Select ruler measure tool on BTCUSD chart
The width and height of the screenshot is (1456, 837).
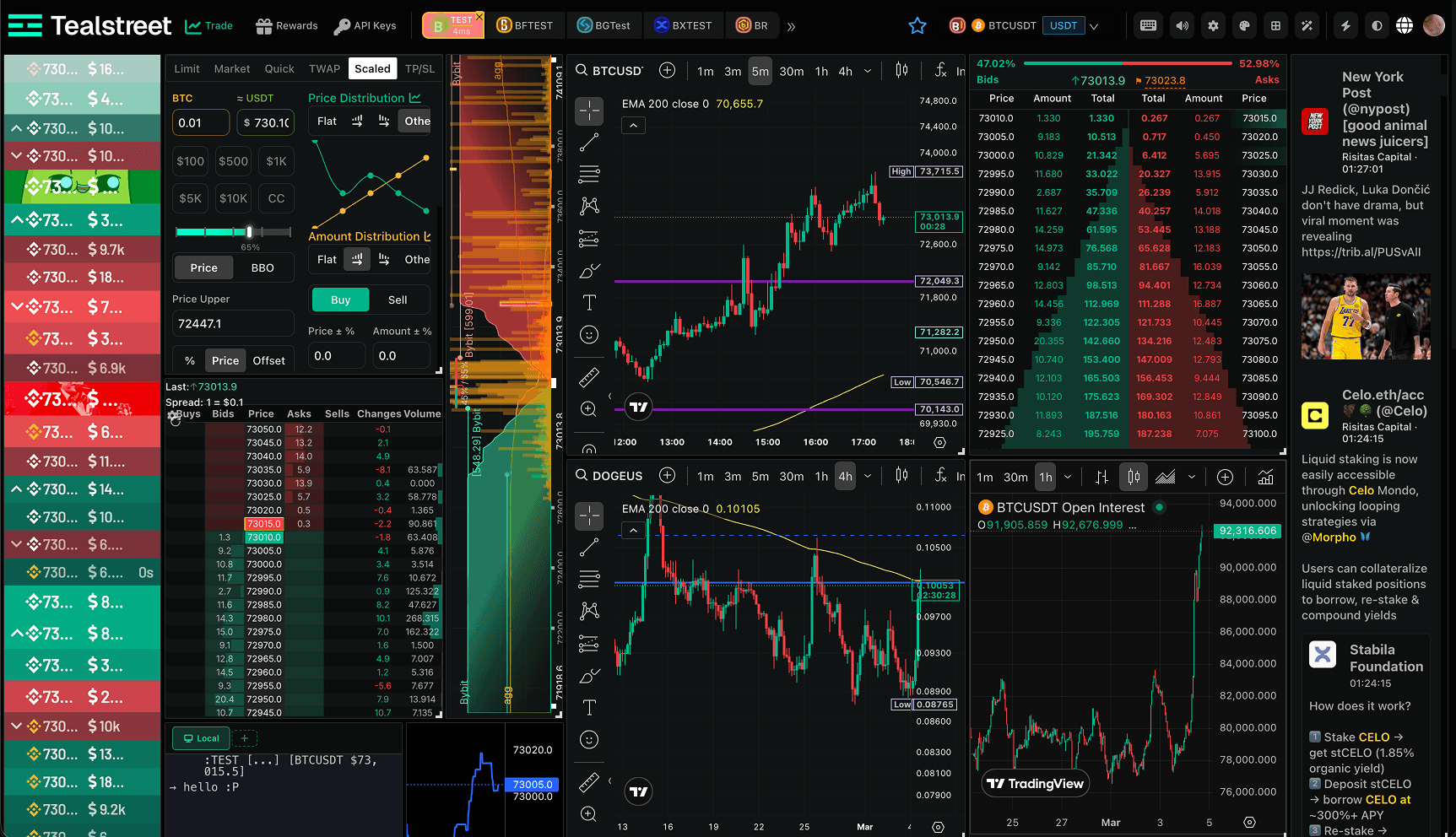click(x=589, y=377)
